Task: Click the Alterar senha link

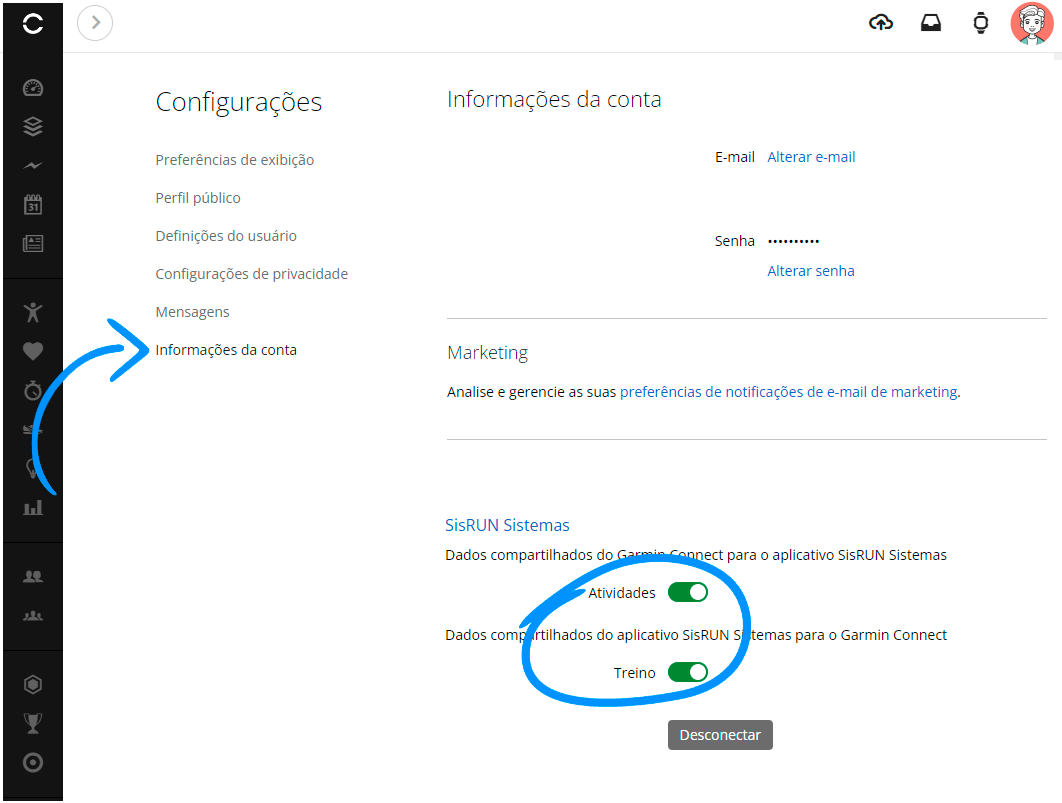Action: (x=811, y=271)
